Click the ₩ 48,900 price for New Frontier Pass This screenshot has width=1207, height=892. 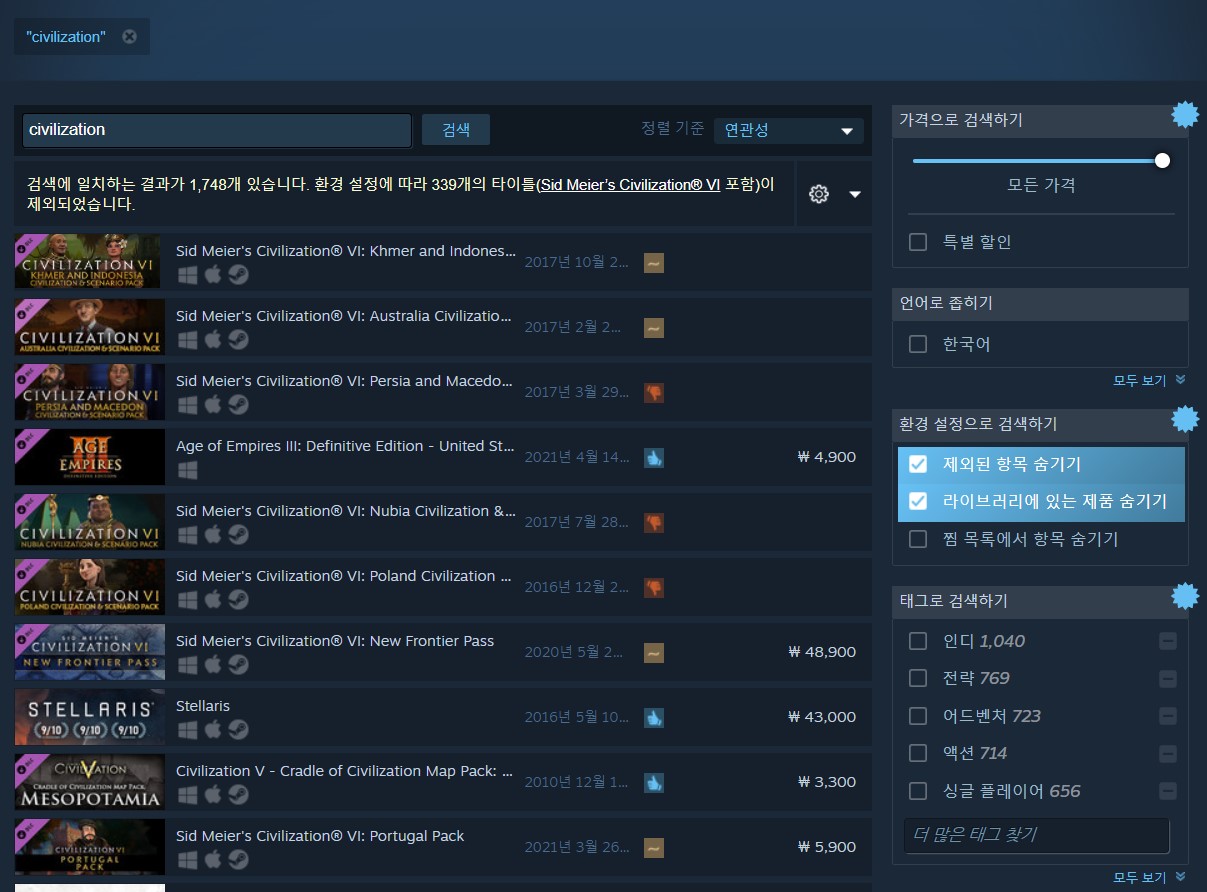[x=822, y=652]
